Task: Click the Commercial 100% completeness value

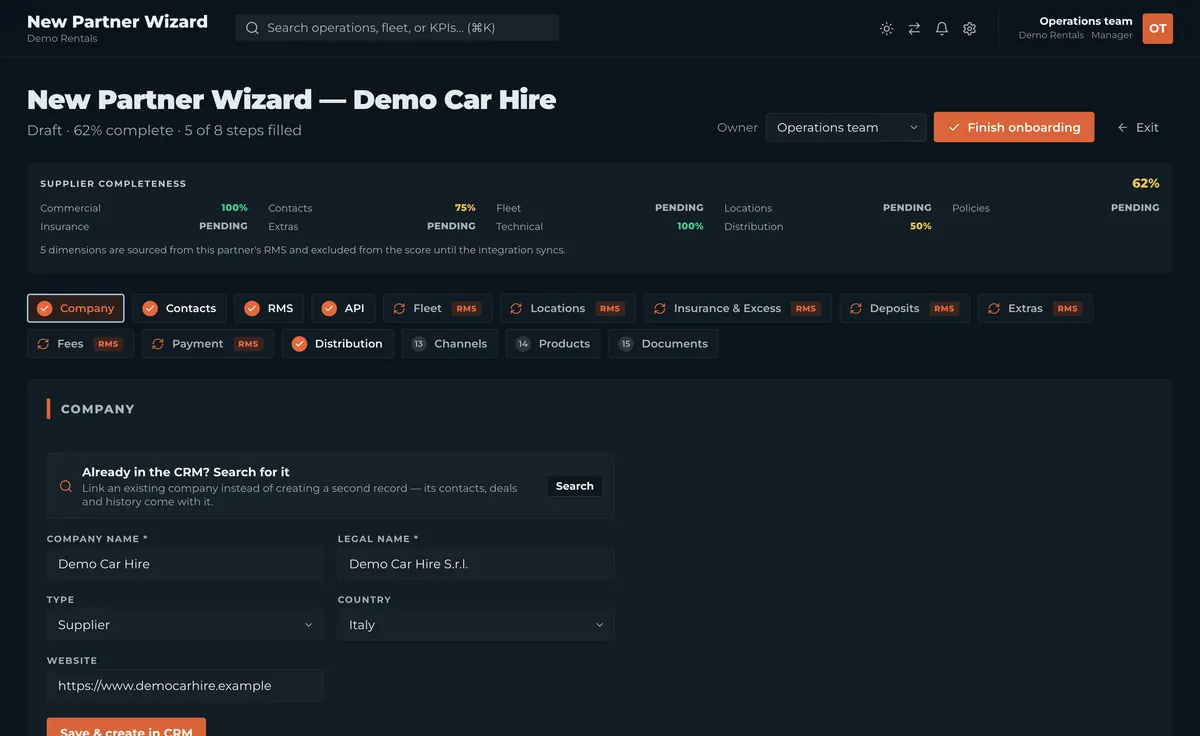Action: click(x=234, y=208)
